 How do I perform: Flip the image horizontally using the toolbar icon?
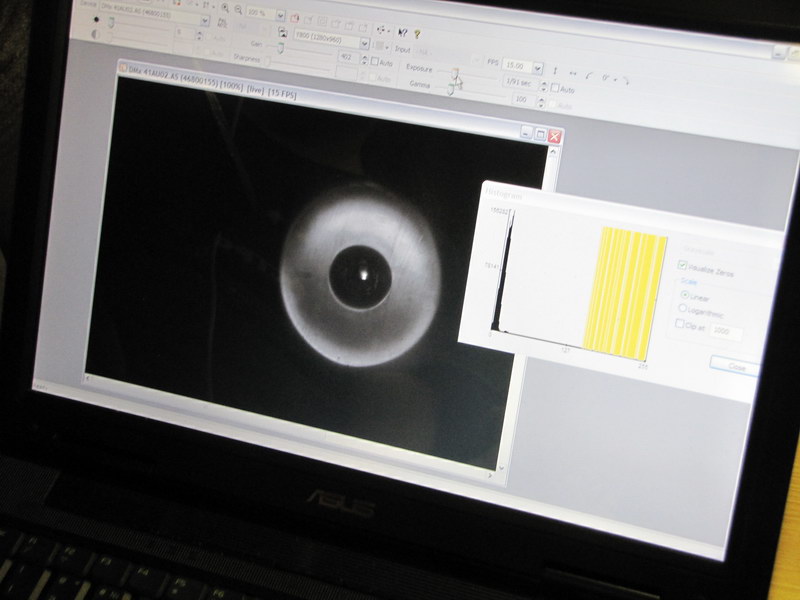click(x=573, y=73)
